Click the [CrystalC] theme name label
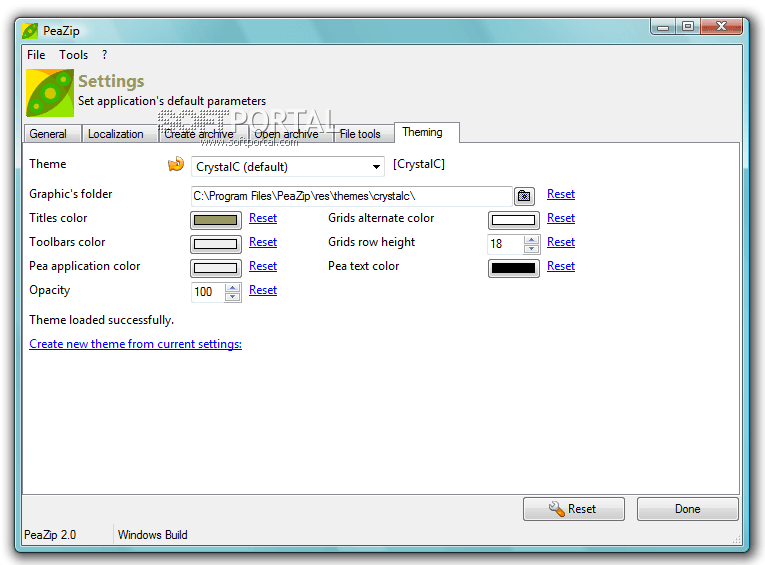The width and height of the screenshot is (765, 565). (x=419, y=164)
